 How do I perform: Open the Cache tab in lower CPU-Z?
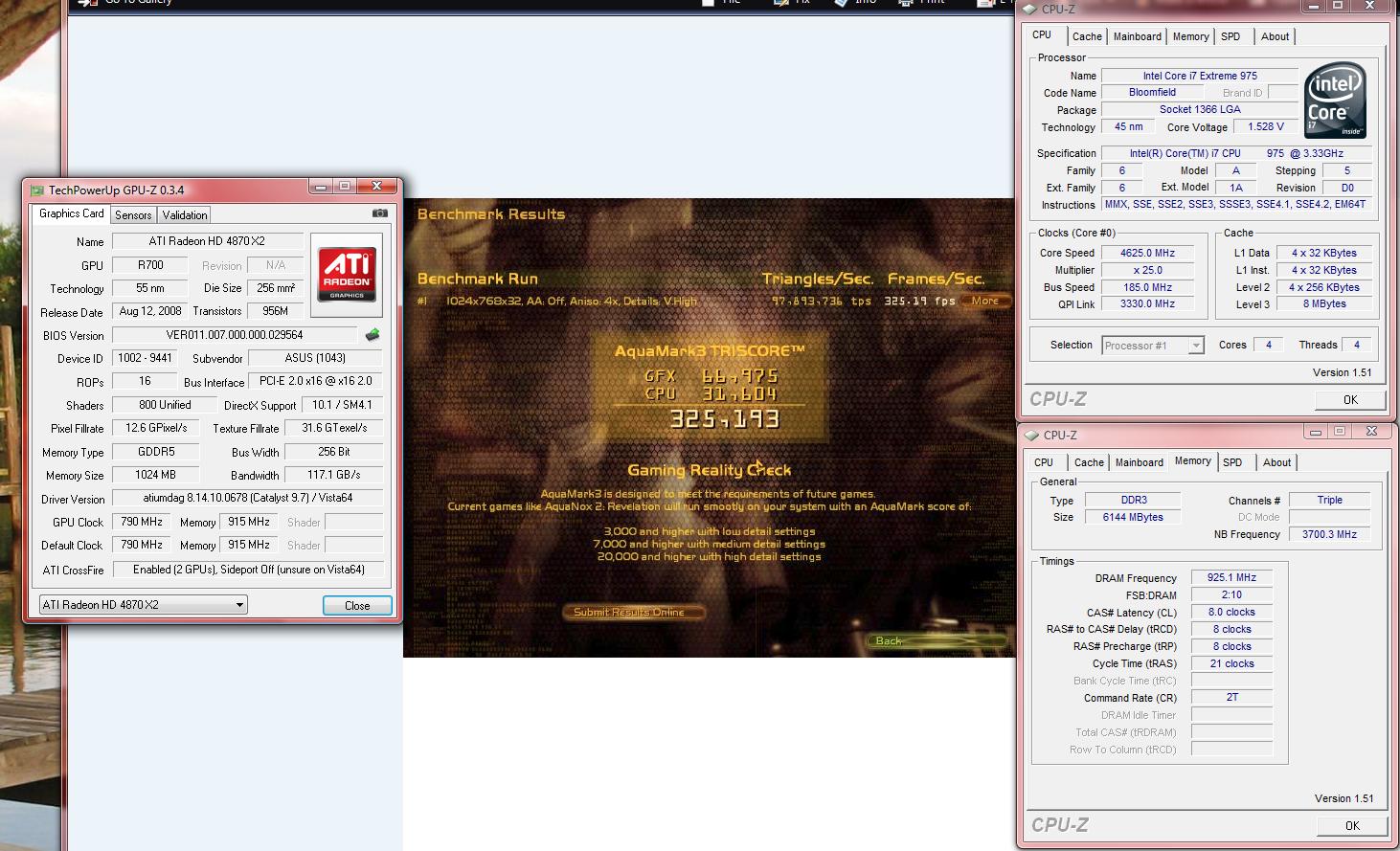[x=1089, y=462]
